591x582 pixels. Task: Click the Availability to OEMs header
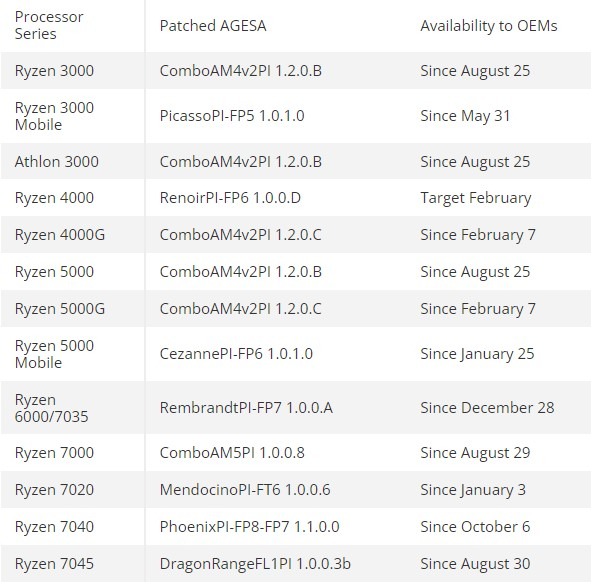tap(488, 26)
